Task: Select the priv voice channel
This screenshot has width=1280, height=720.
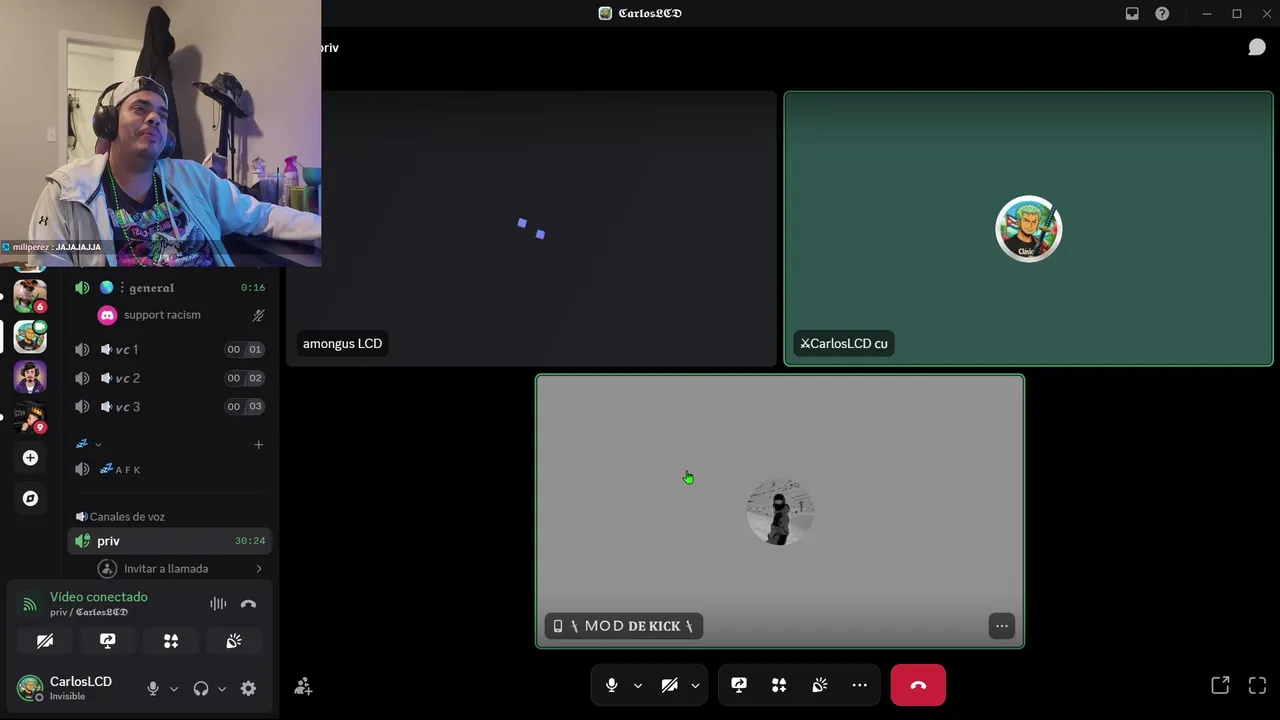Action: click(170, 541)
